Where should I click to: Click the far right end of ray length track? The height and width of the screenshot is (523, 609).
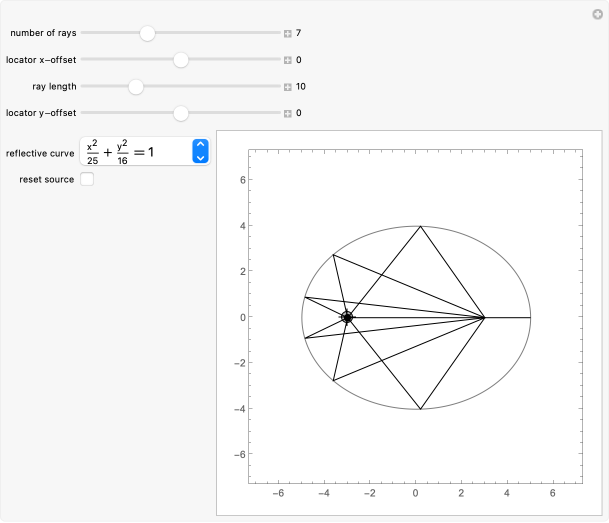(279, 87)
